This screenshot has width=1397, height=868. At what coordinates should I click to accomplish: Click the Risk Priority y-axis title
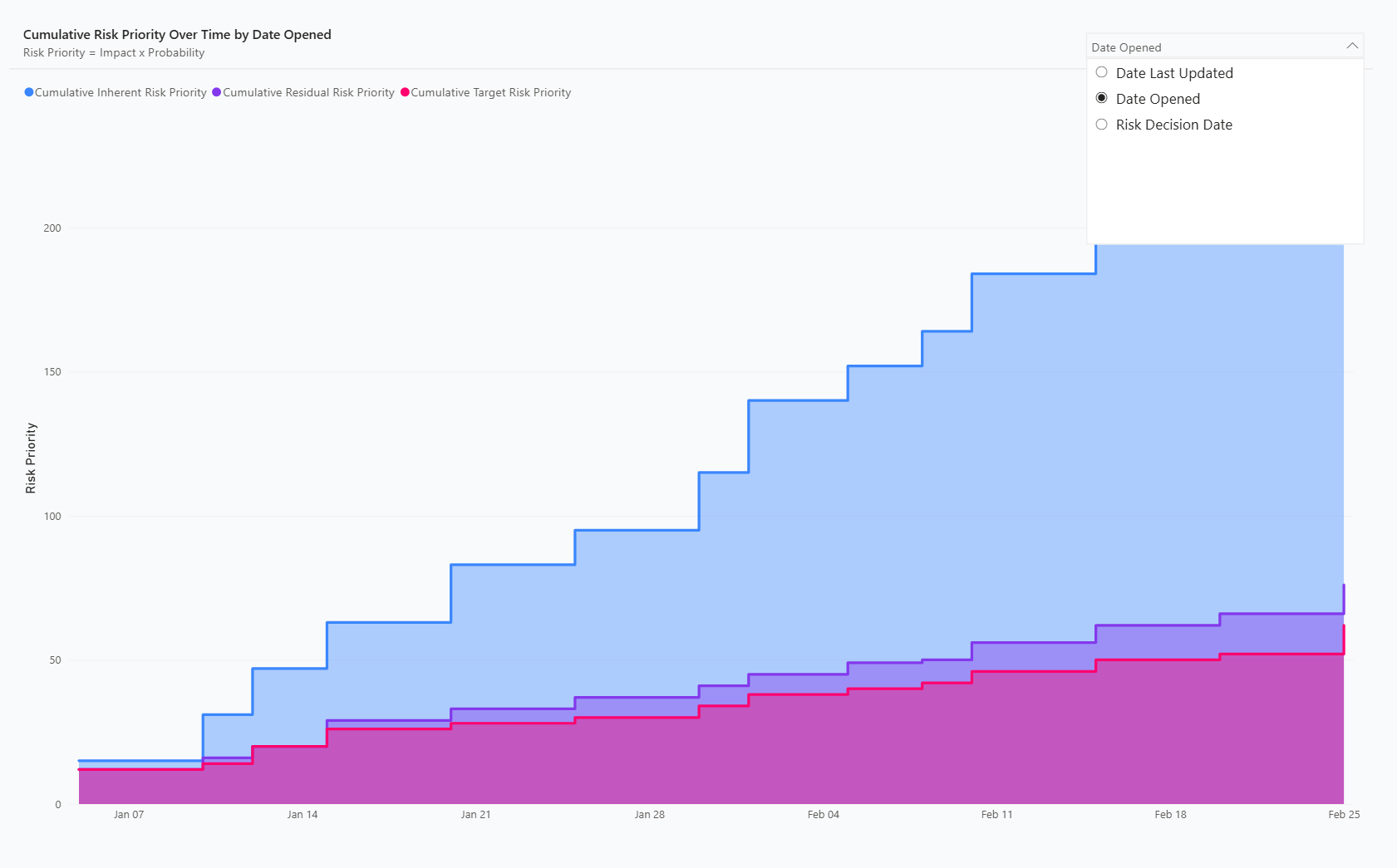click(31, 458)
